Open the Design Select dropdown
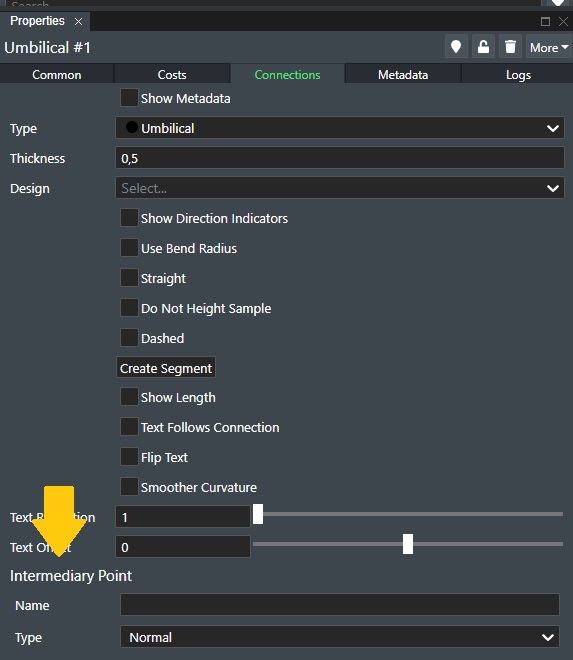Screen dimensions: 573x660 pyautogui.click(x=340, y=188)
